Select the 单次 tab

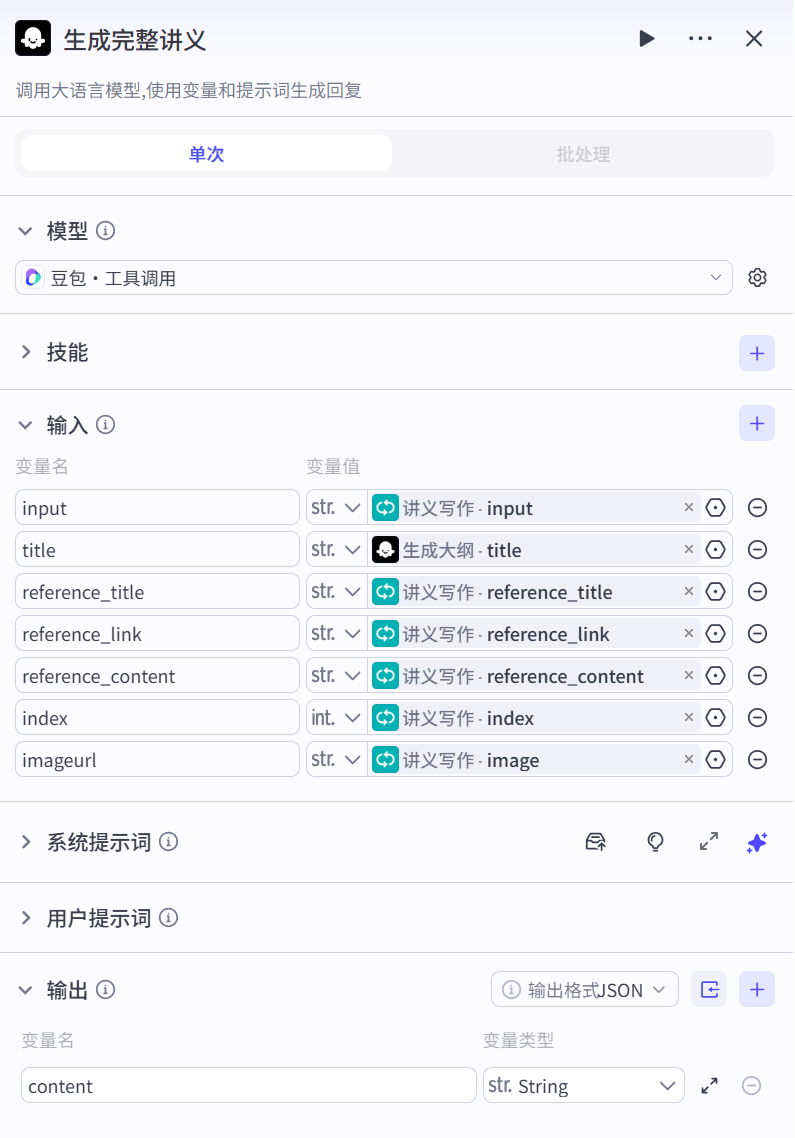[x=206, y=155]
